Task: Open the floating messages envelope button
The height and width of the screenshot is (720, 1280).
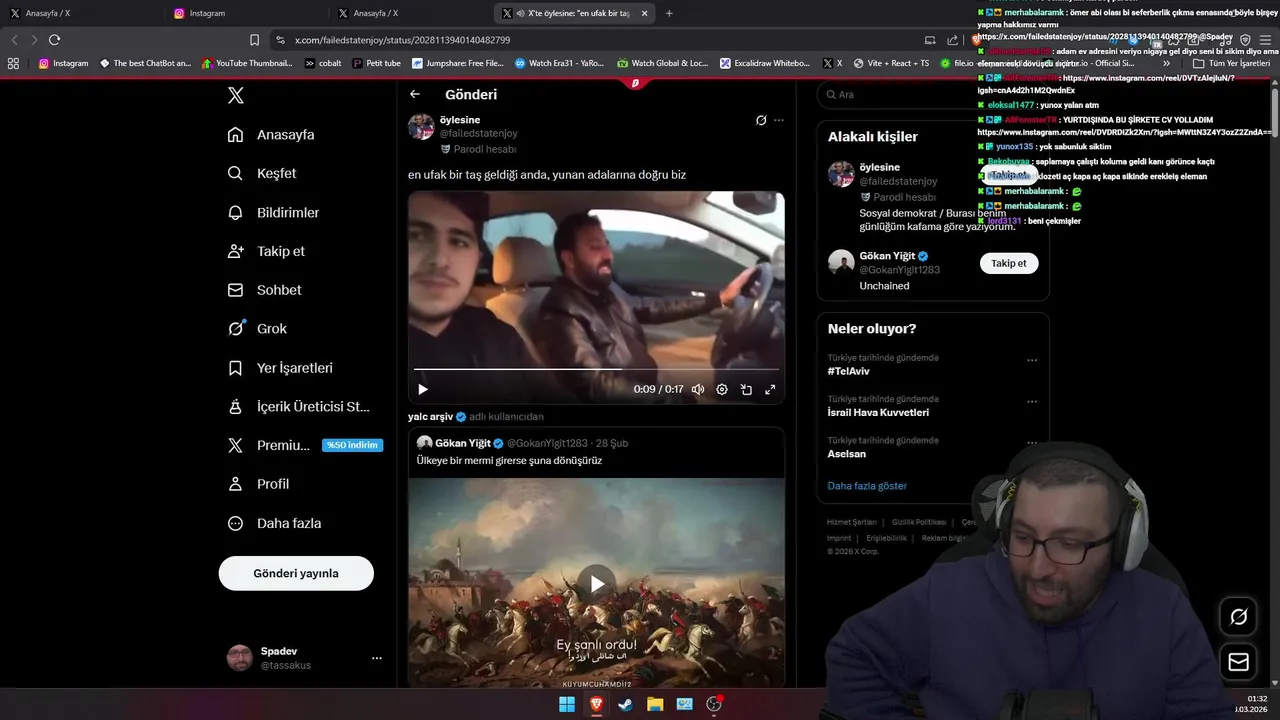Action: pos(1238,662)
